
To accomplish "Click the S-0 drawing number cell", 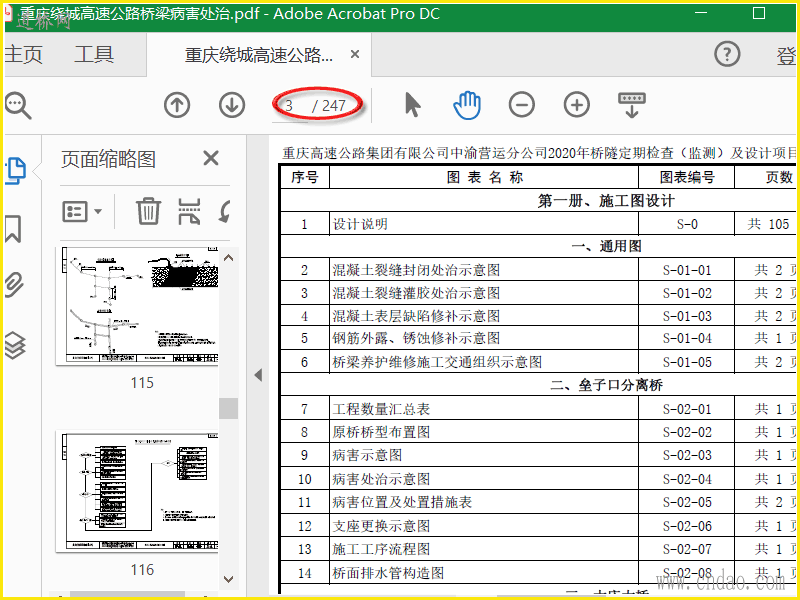I will (687, 224).
